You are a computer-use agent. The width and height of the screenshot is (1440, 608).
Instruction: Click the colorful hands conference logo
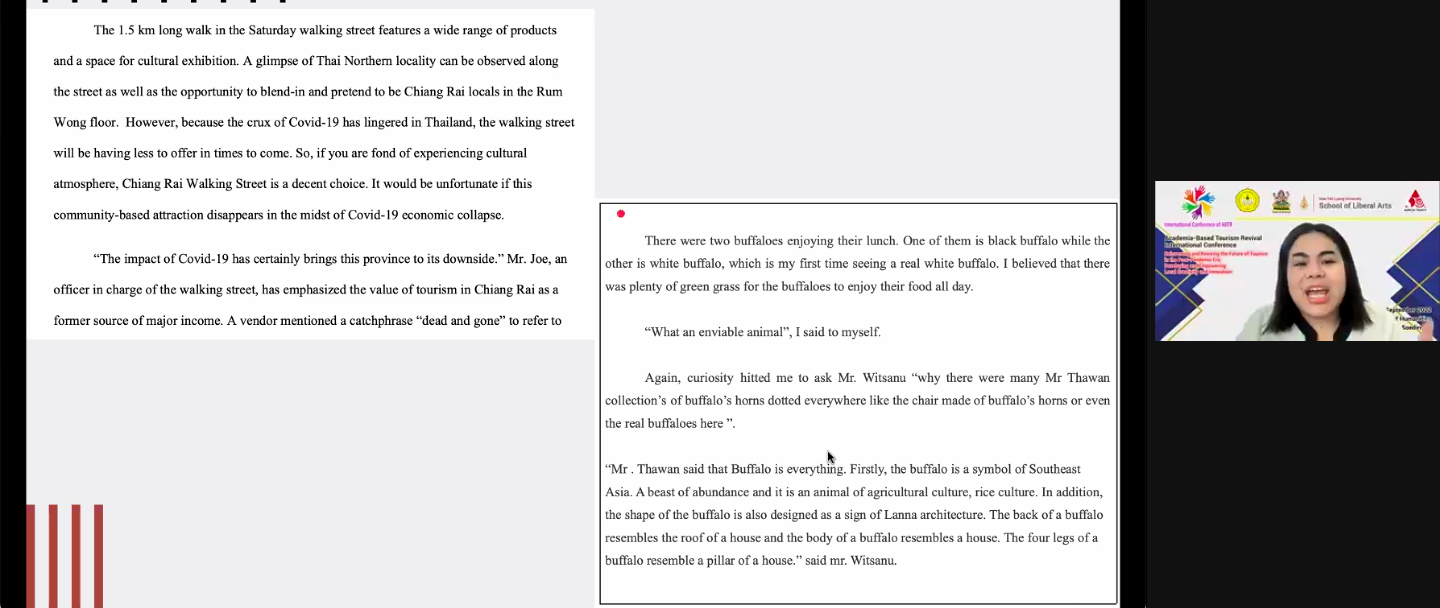coord(1197,202)
